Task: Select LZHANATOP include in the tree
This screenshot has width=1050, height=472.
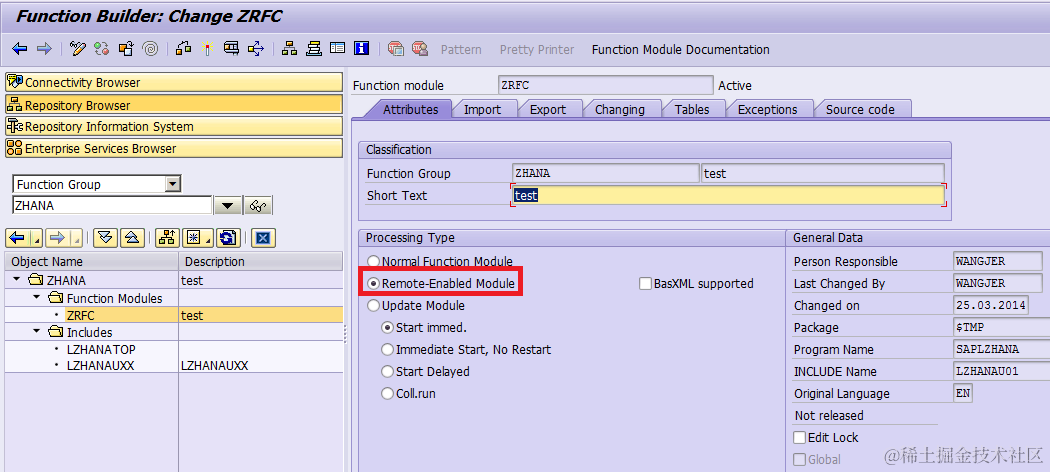Action: coord(101,349)
